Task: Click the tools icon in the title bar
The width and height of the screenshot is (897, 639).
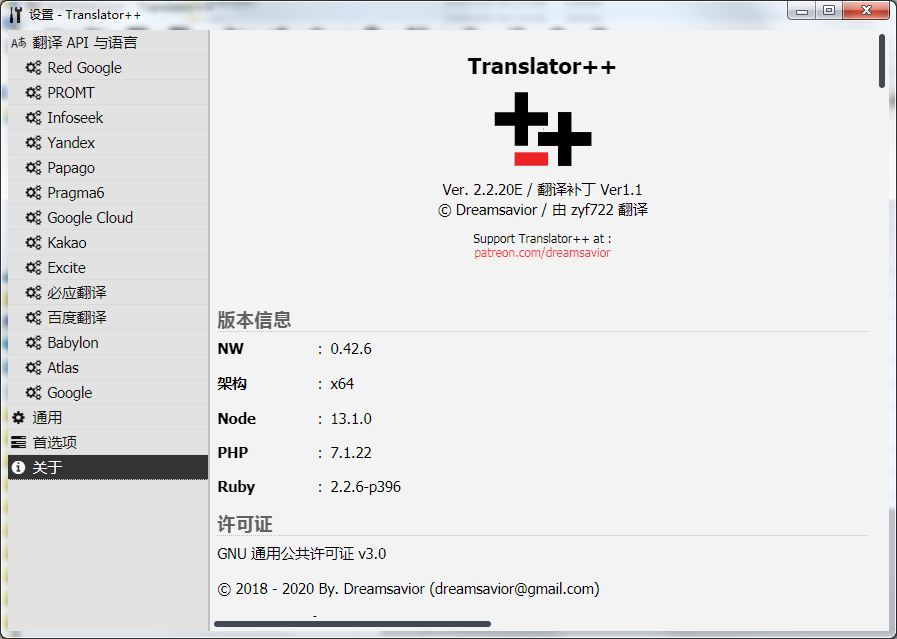Action: tap(15, 14)
